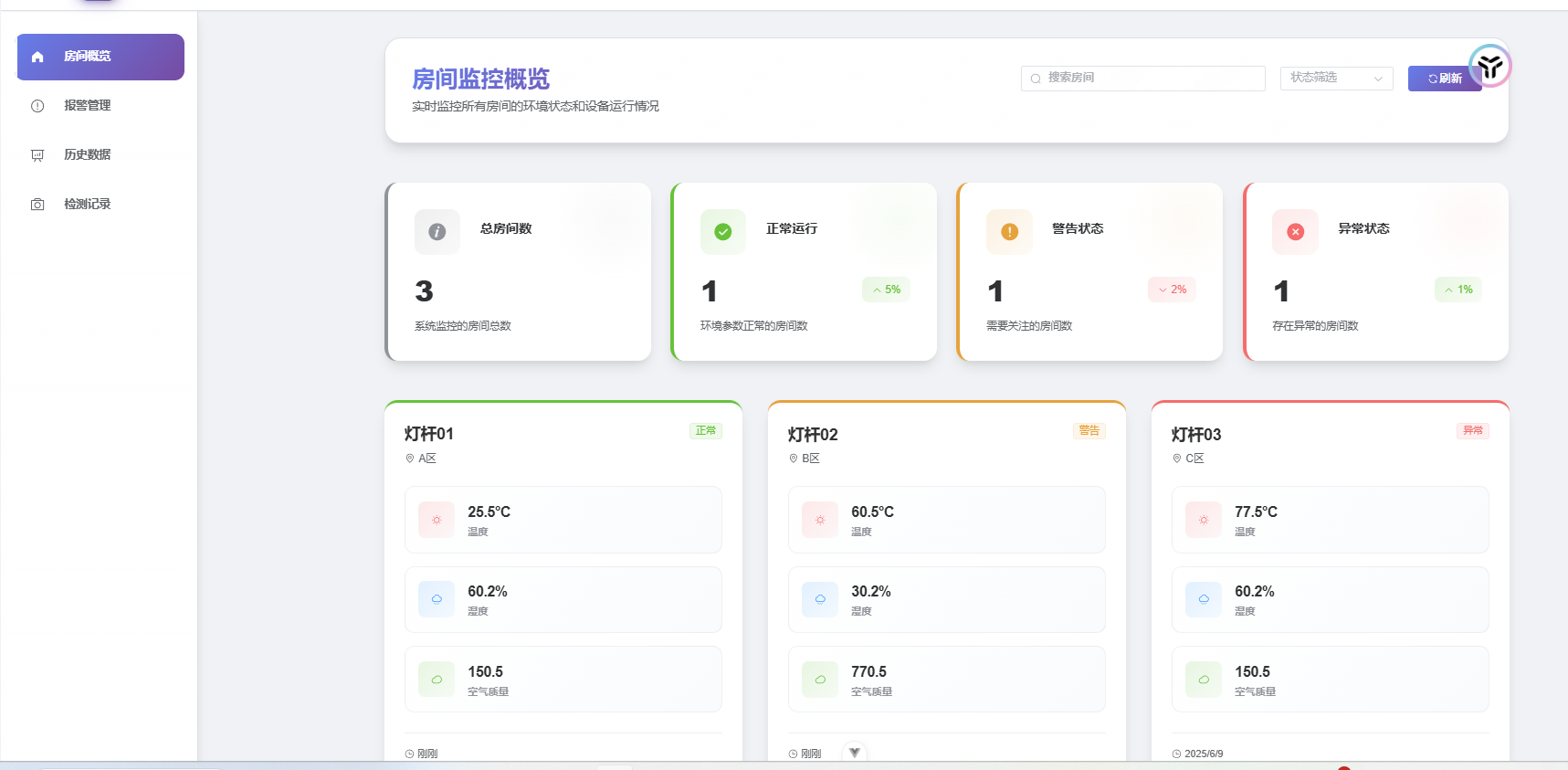Click the location pin next to B区
Viewport: 1568px width, 770px height.
point(794,459)
